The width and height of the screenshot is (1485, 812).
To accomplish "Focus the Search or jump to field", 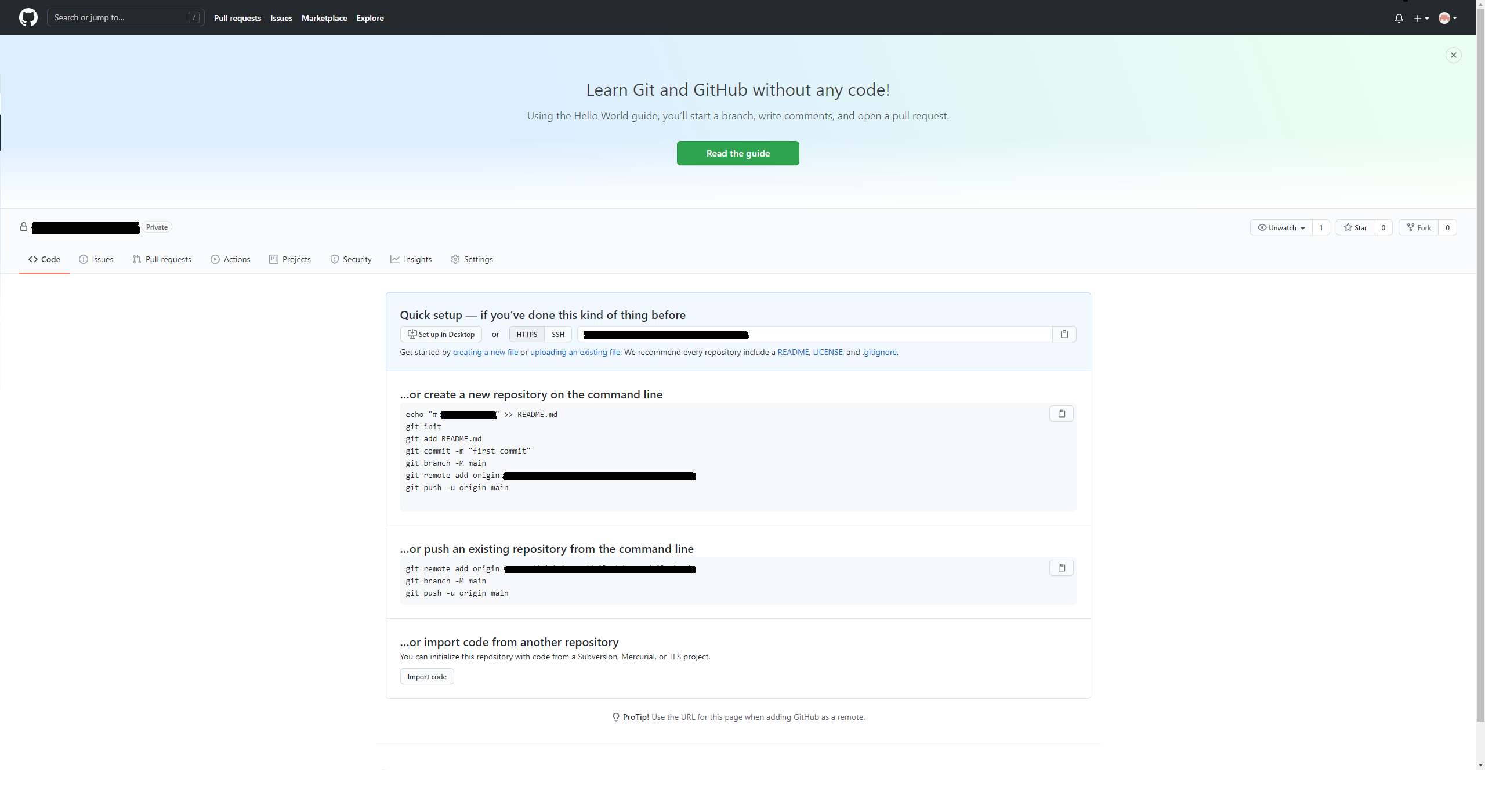I will (119, 17).
